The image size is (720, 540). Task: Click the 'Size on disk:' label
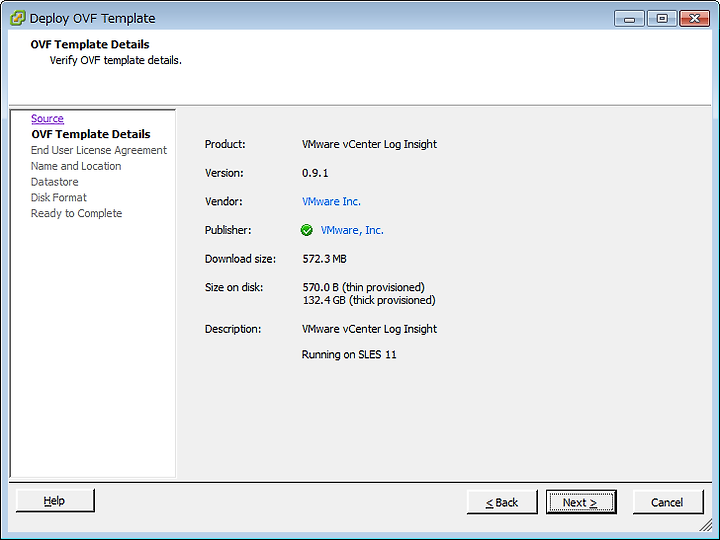point(234,287)
